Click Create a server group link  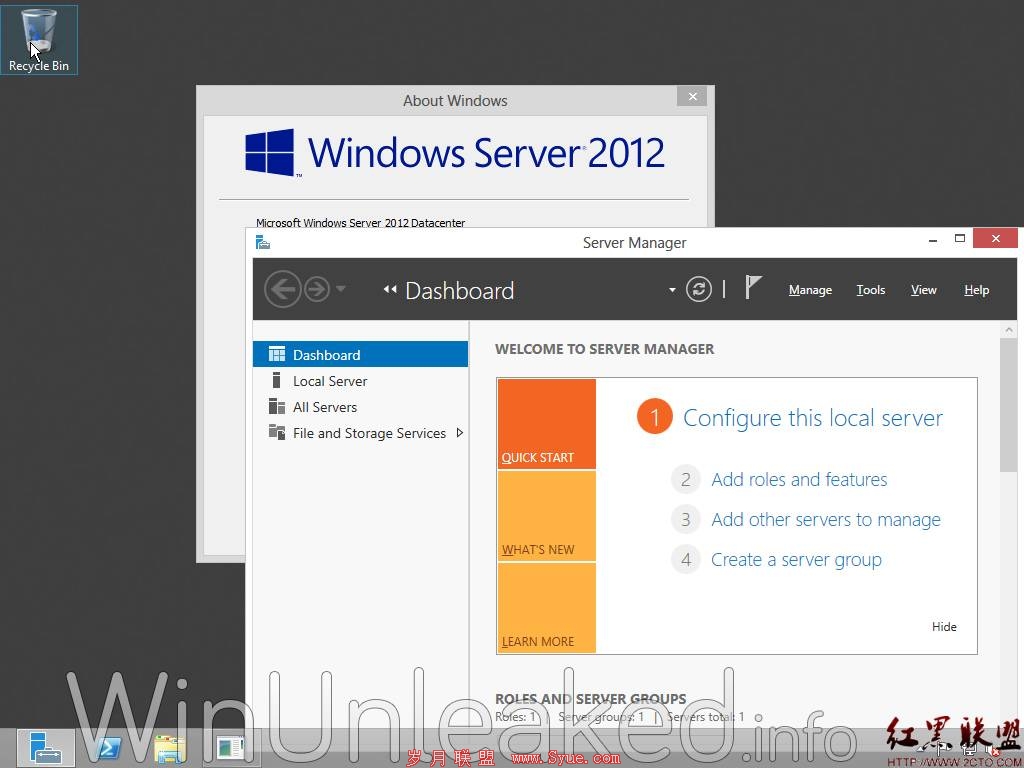796,560
